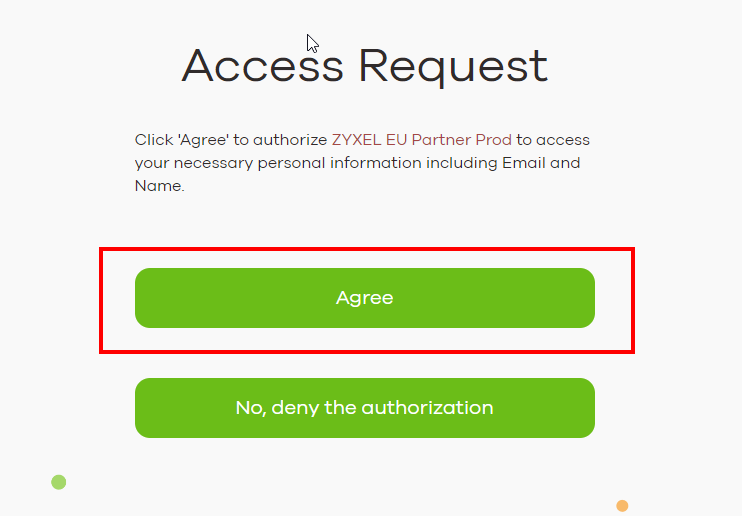Click 'Email and' text in the description
The height and width of the screenshot is (516, 742).
pyautogui.click(x=541, y=163)
